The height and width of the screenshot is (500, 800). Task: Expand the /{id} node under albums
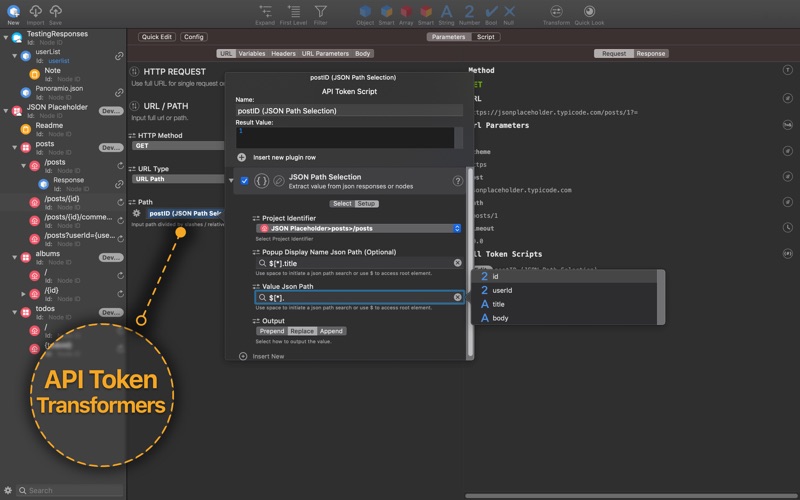(23, 294)
